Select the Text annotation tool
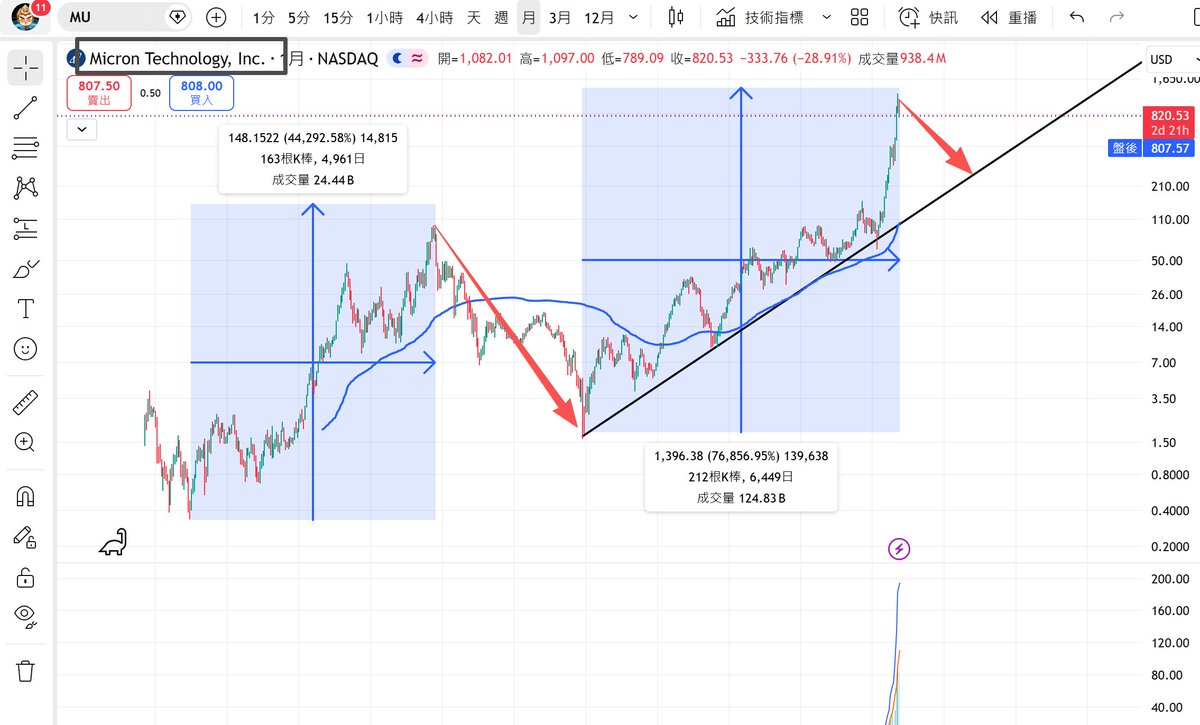This screenshot has width=1200, height=725. click(26, 309)
